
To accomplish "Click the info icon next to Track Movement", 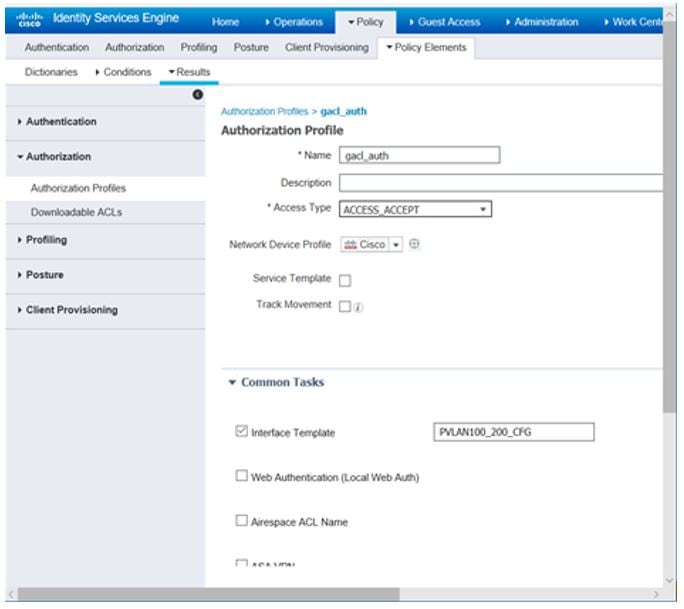I will 358,308.
